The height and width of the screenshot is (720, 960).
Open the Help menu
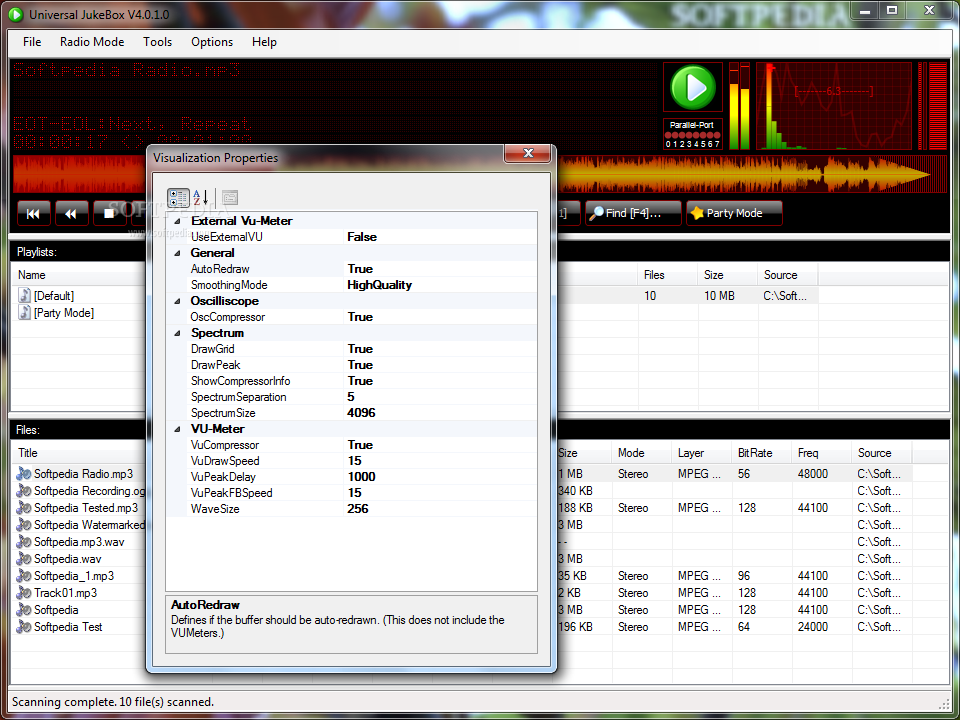click(264, 42)
